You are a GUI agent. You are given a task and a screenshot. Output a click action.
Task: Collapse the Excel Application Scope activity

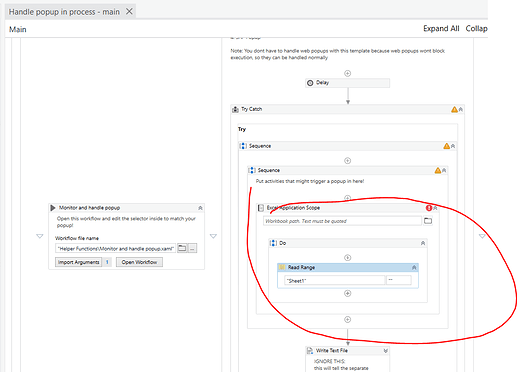tap(435, 208)
